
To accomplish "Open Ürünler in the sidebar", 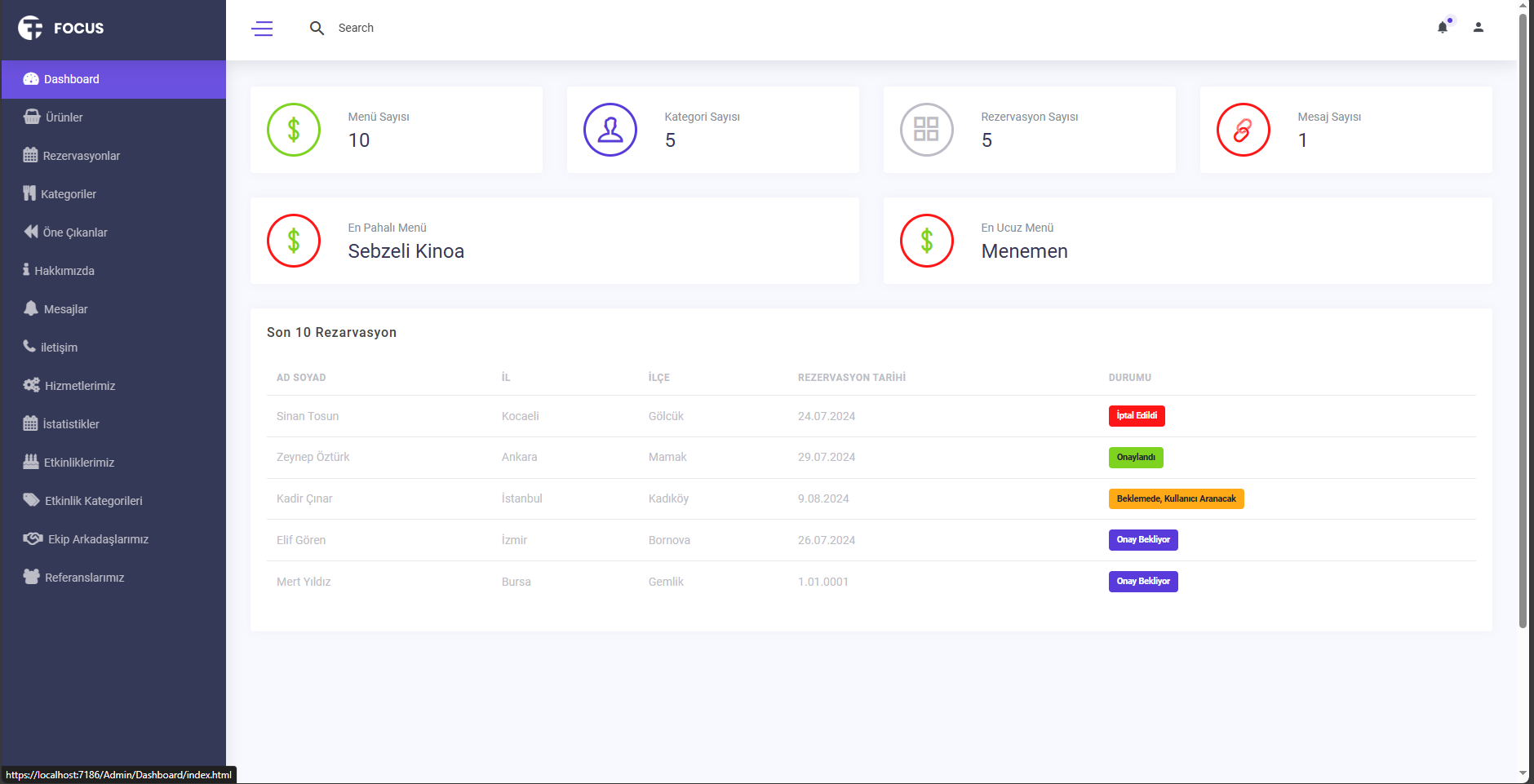I will pyautogui.click(x=64, y=117).
